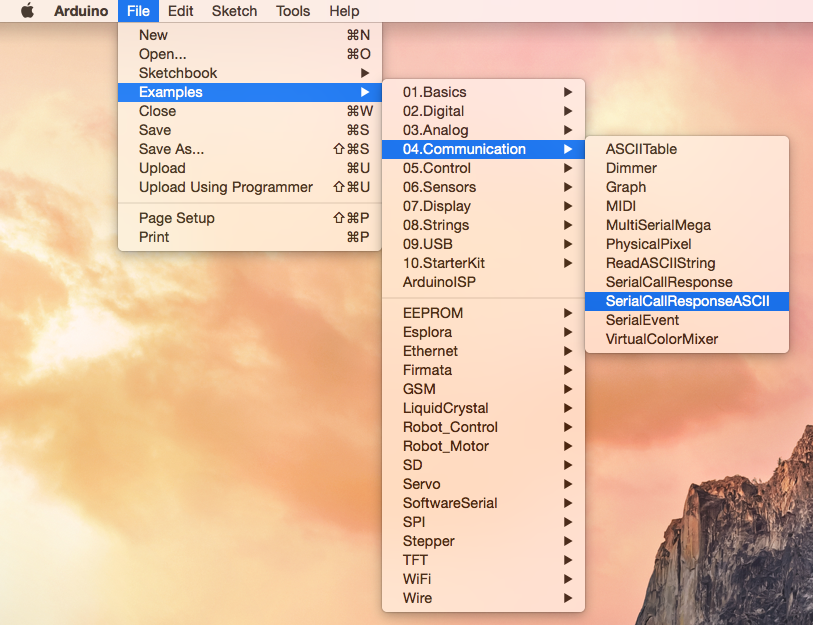Expand the TFT library examples
Image resolution: width=813 pixels, height=625 pixels.
[483, 560]
